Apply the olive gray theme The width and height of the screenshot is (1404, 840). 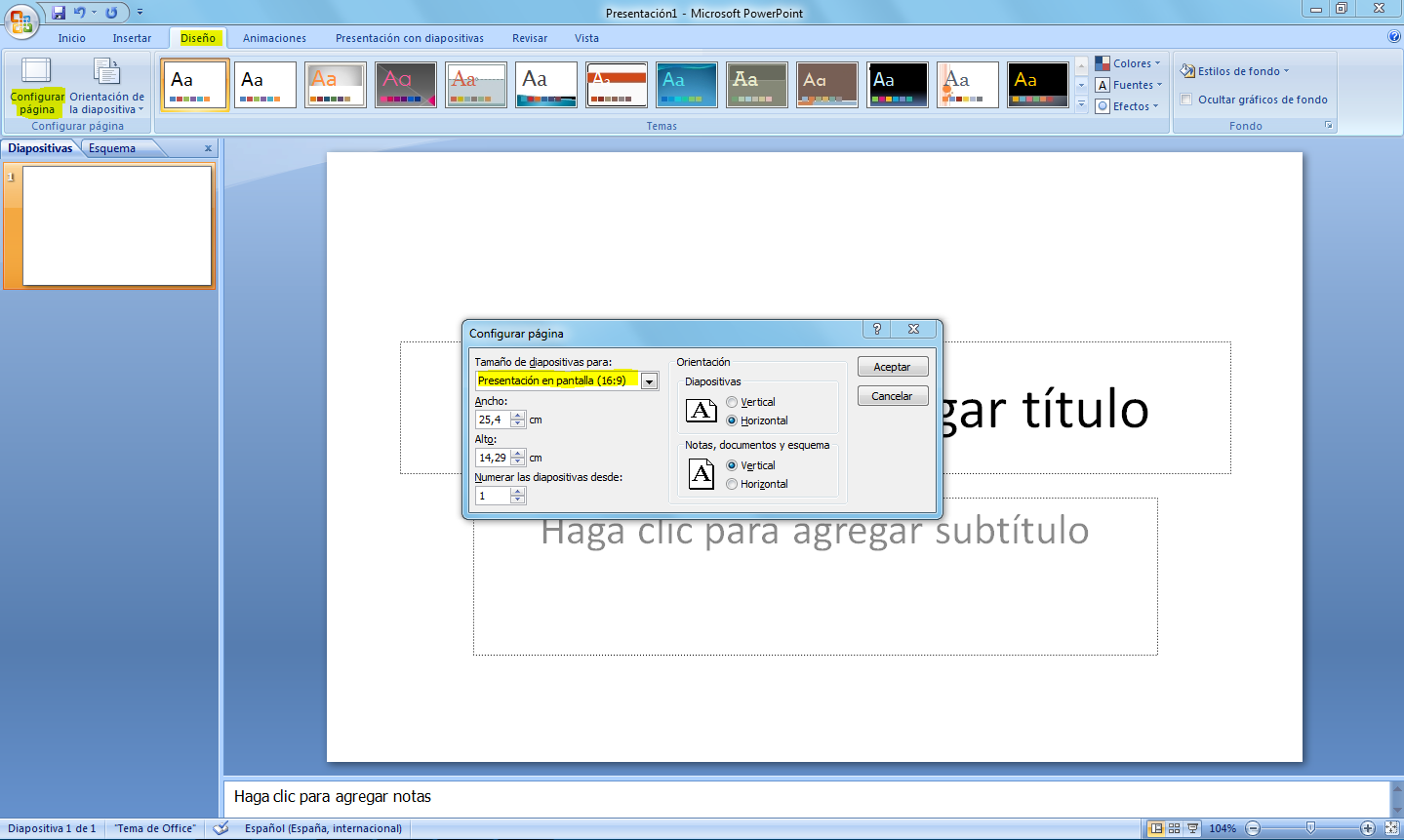tap(757, 85)
